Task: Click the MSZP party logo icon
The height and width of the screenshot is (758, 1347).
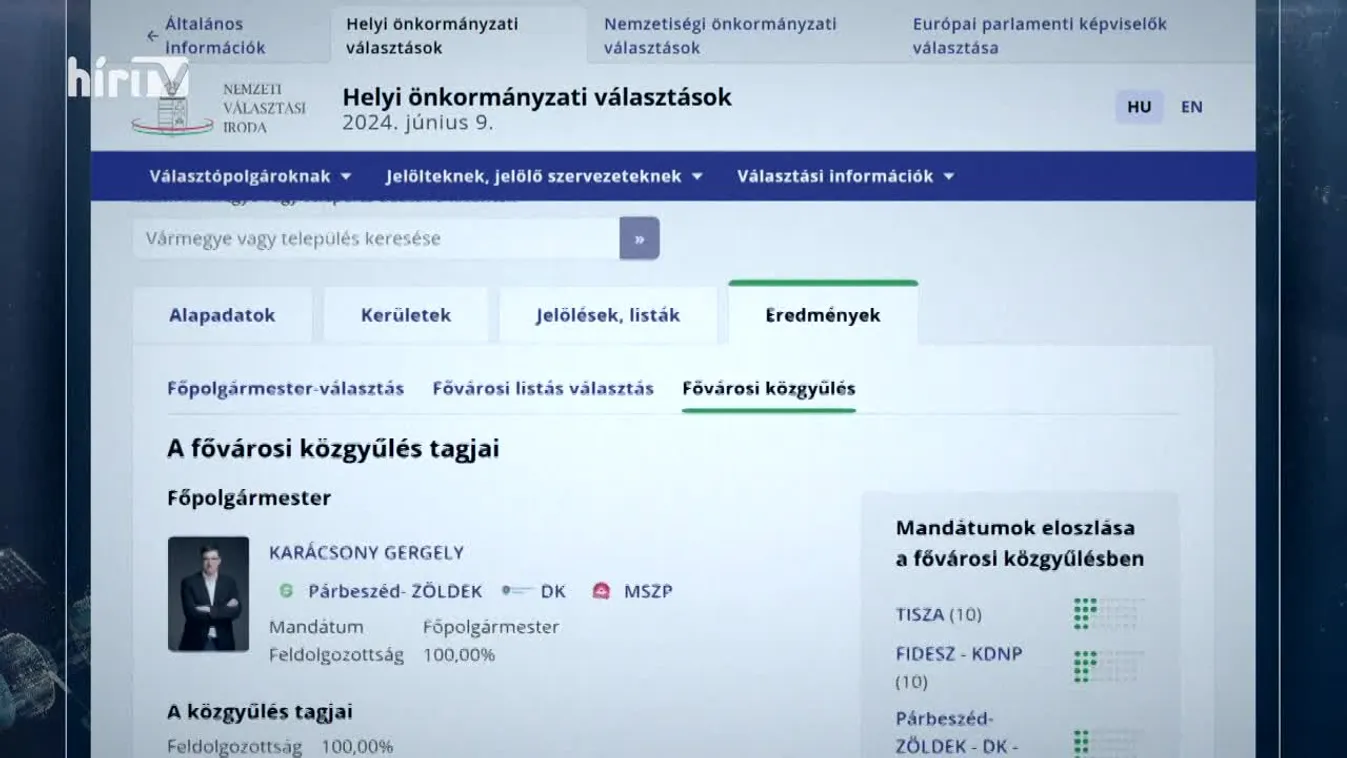Action: click(601, 591)
